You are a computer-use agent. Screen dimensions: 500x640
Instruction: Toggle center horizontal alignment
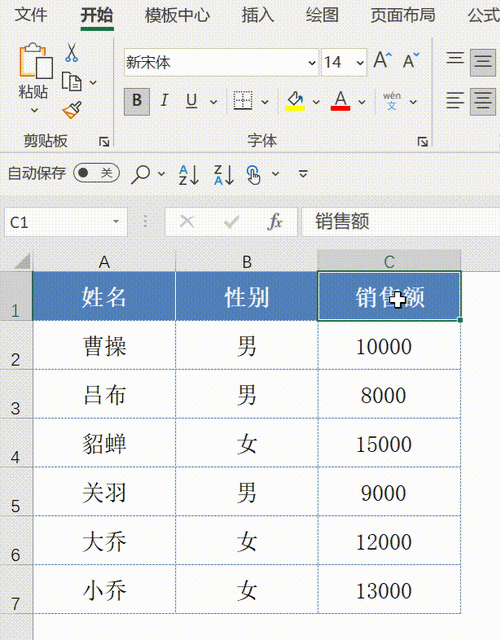click(x=482, y=101)
